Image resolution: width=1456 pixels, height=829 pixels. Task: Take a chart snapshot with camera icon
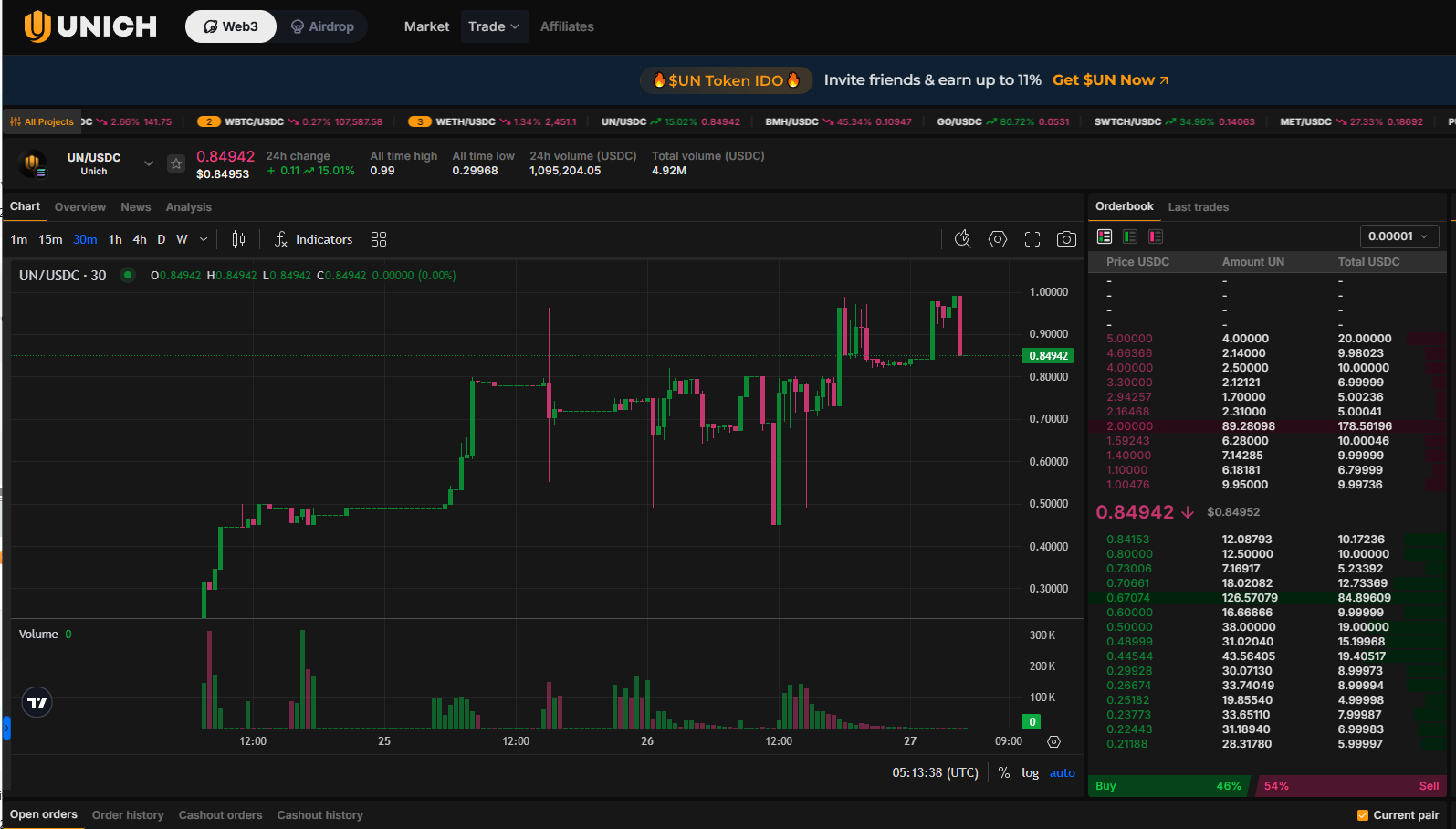pos(1066,238)
